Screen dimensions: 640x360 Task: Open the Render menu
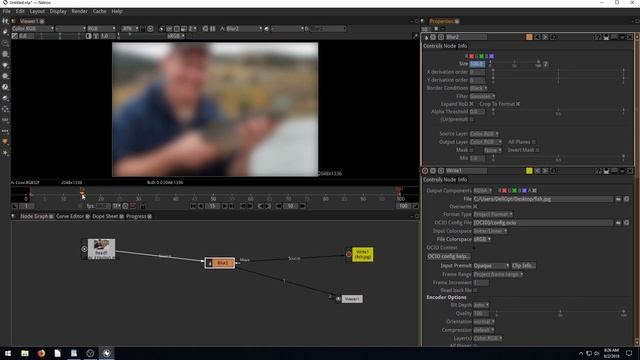point(80,11)
